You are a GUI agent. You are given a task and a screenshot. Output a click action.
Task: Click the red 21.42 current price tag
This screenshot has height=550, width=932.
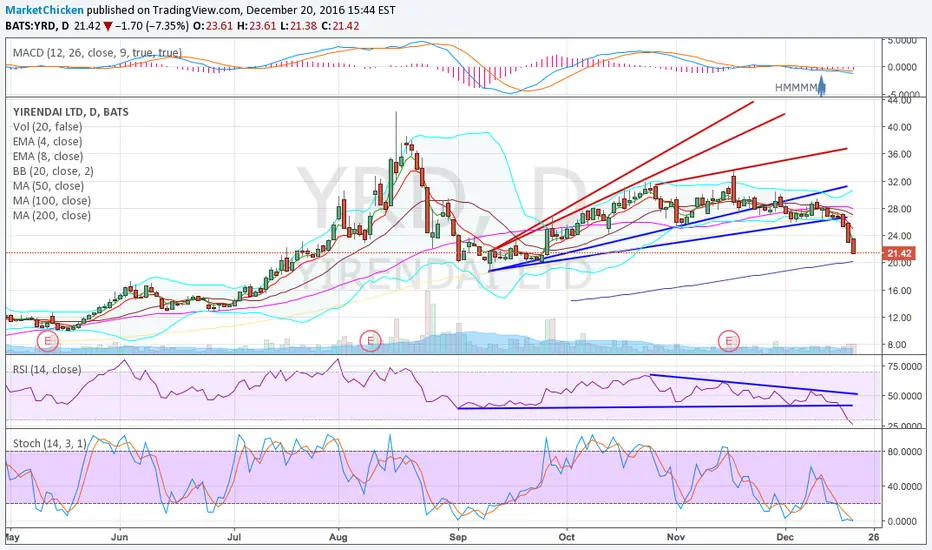[x=899, y=253]
